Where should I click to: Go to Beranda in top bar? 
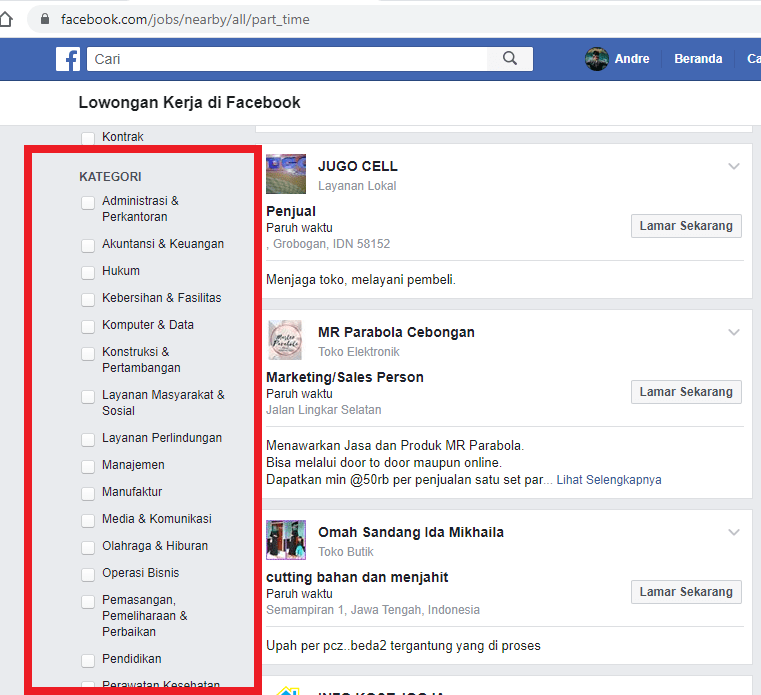pos(698,59)
